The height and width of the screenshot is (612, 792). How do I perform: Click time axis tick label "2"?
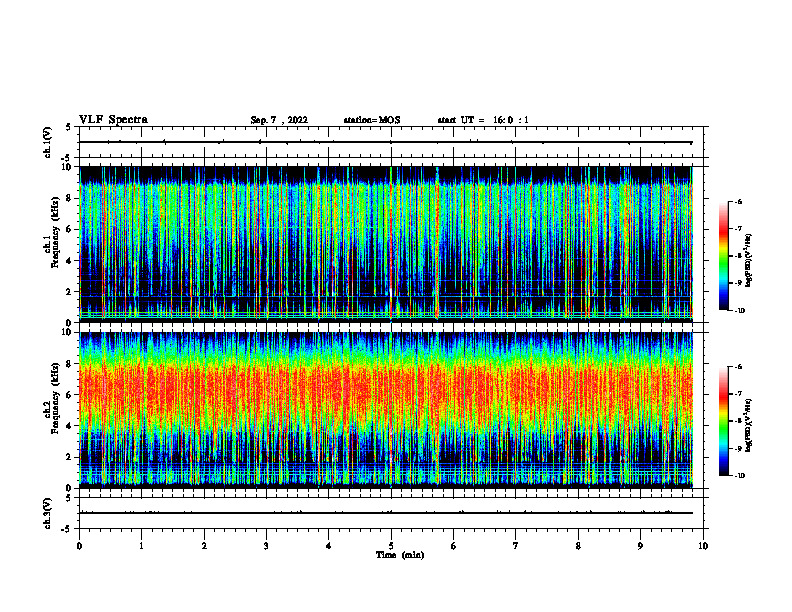204,546
